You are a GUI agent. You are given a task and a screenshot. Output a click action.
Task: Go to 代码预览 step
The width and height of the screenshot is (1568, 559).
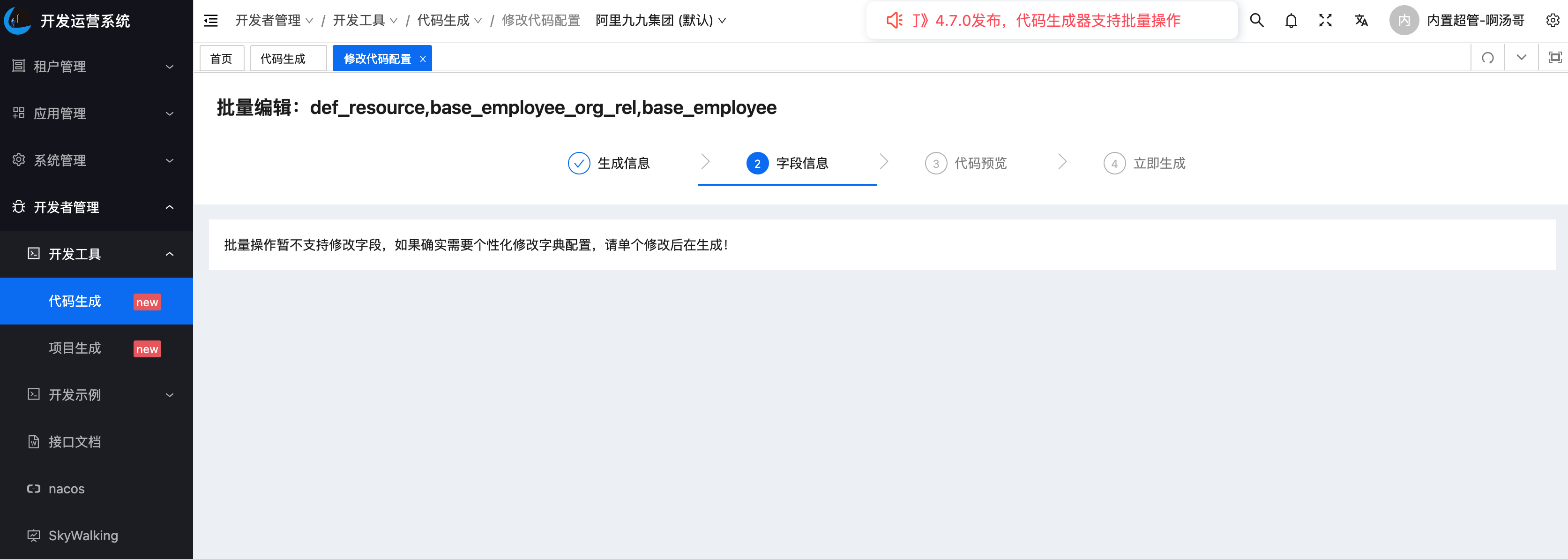tap(966, 163)
